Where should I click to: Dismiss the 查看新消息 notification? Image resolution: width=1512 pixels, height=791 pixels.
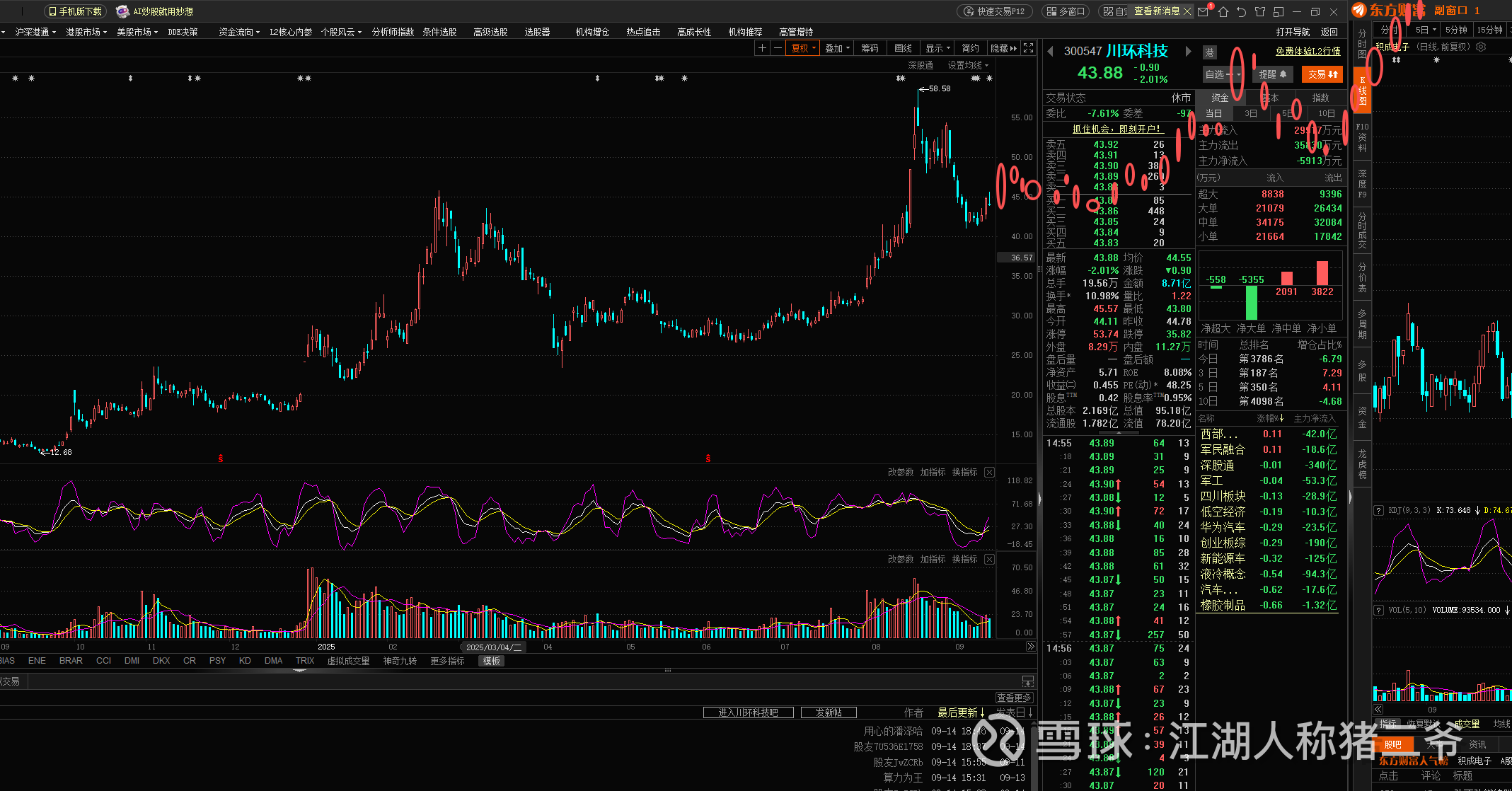click(1187, 11)
